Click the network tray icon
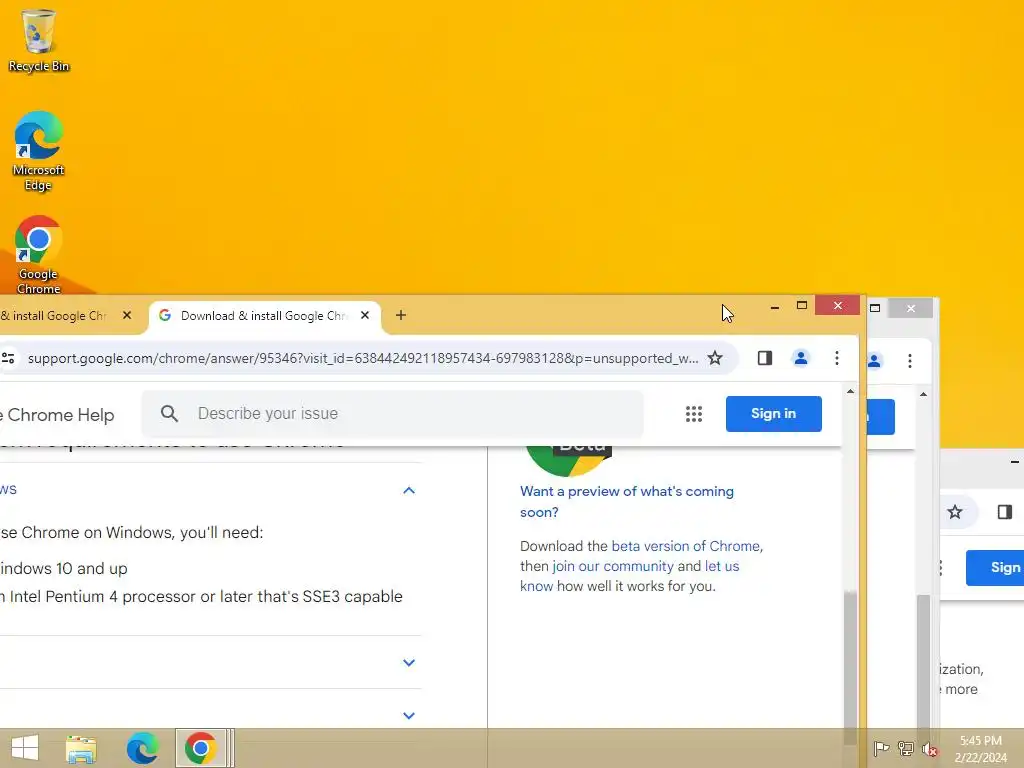 coord(906,749)
